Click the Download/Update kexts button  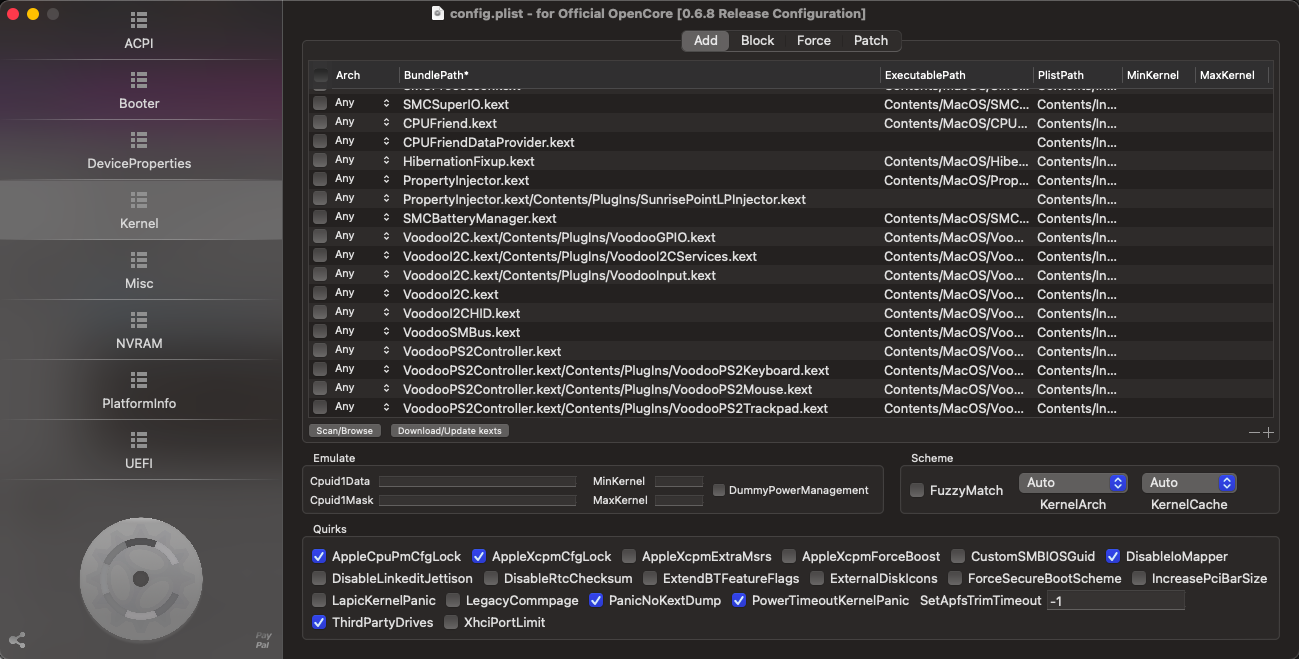(x=449, y=431)
